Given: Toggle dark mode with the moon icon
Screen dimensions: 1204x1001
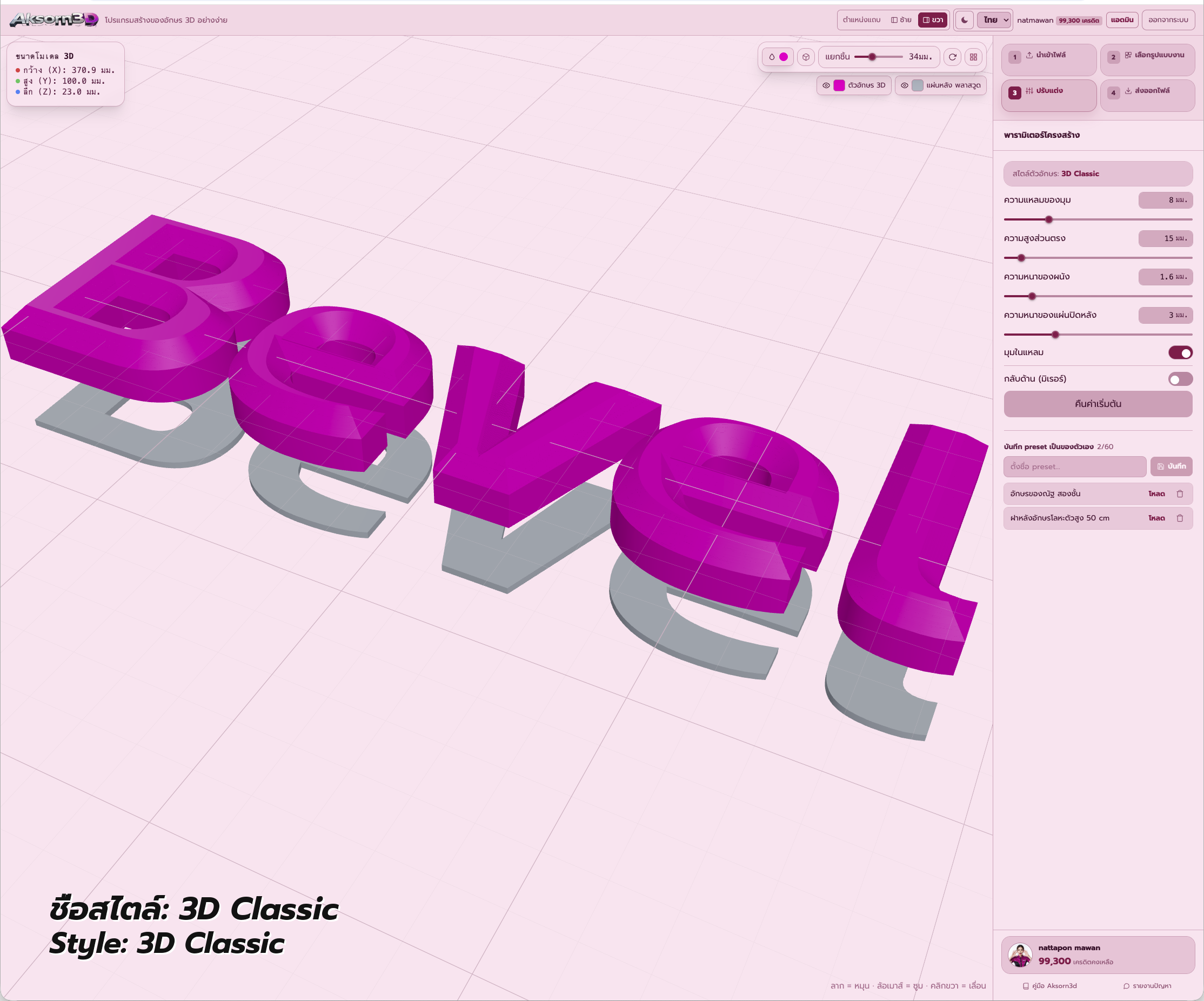Looking at the screenshot, I should pyautogui.click(x=965, y=20).
